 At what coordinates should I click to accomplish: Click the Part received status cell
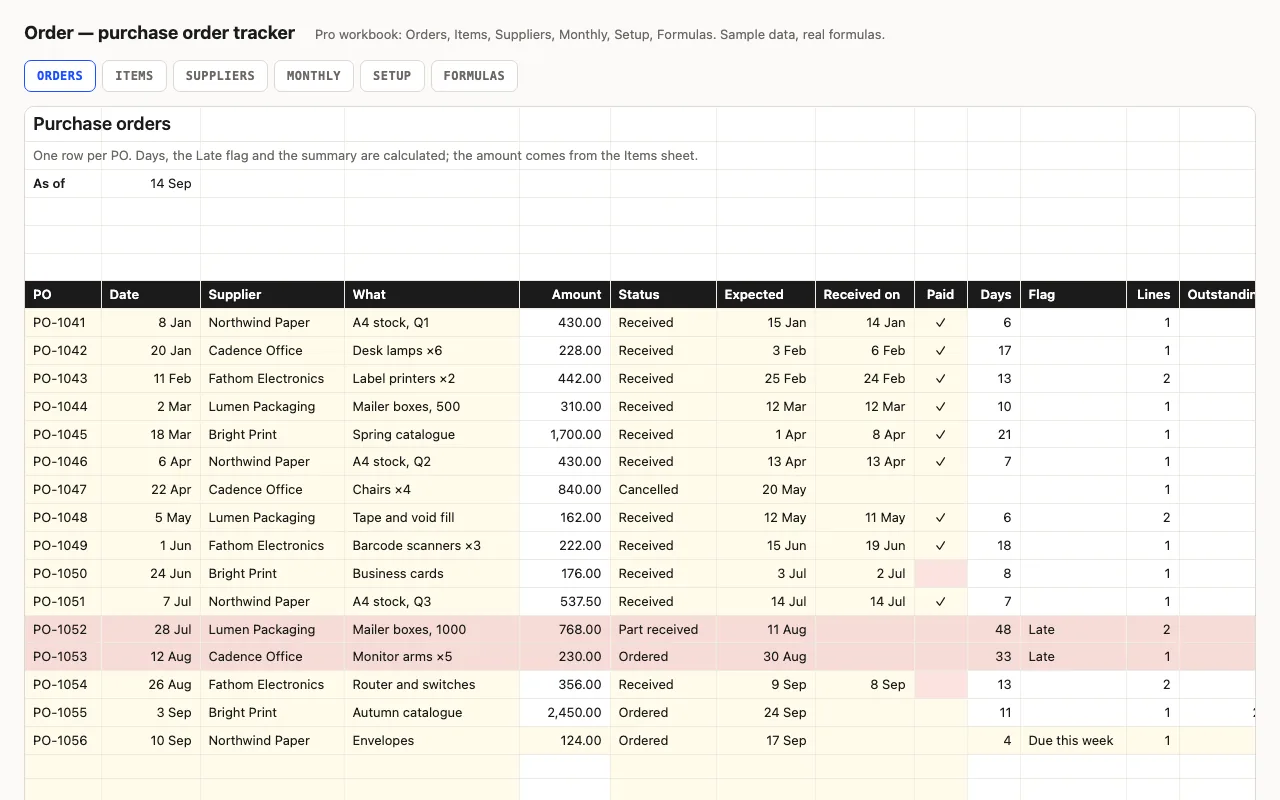coord(663,630)
